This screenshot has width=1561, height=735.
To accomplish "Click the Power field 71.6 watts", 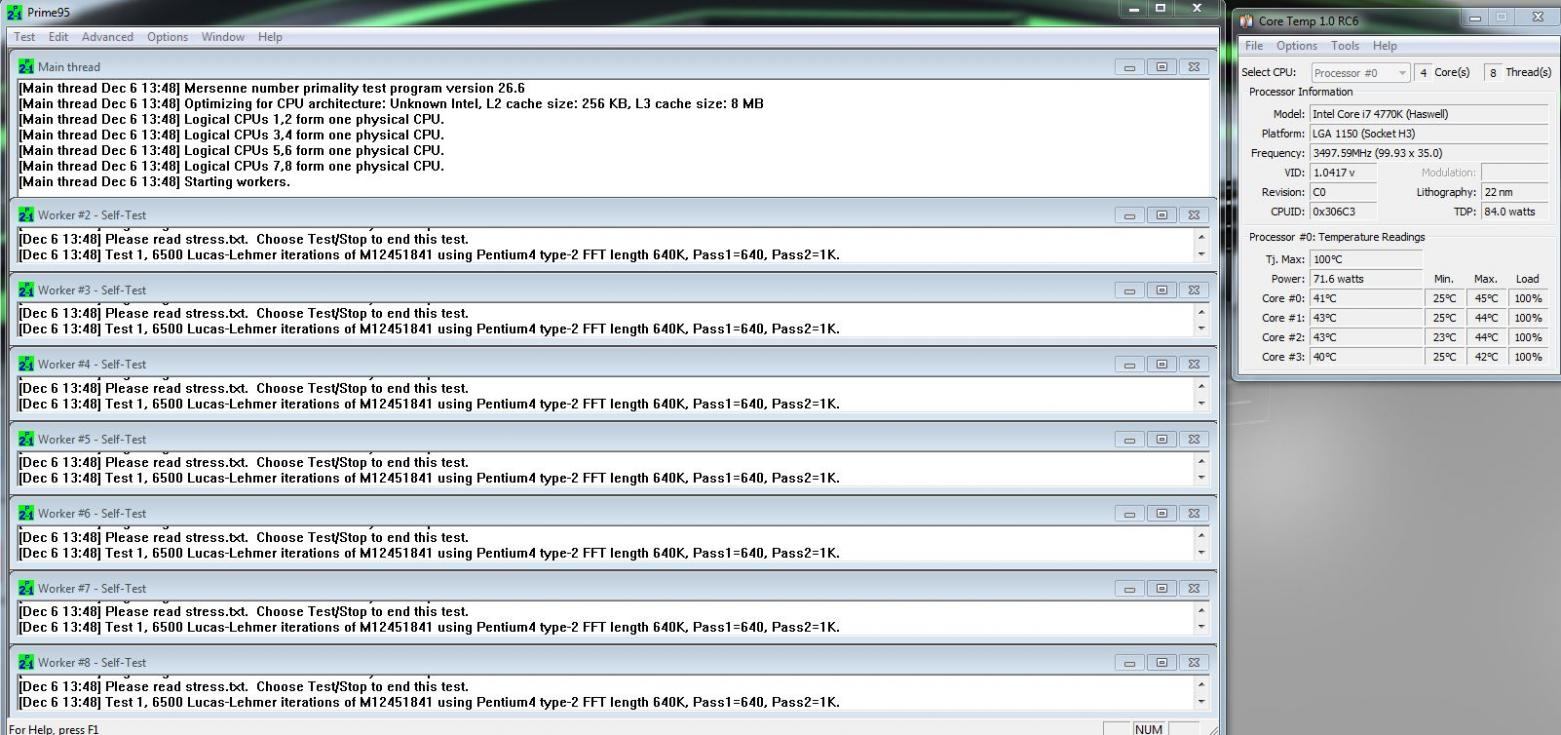I will [1365, 279].
